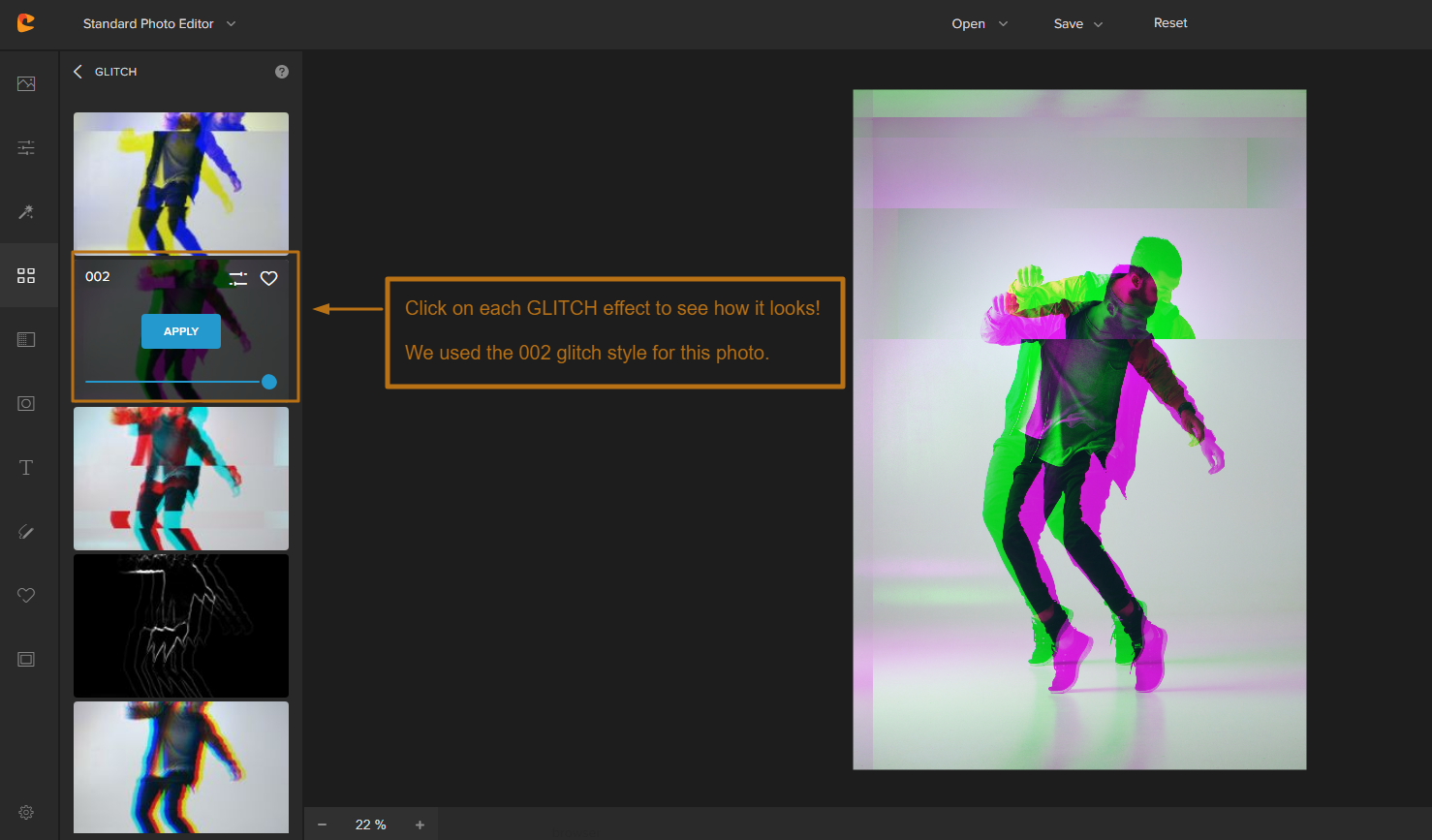Open the frames icon in sidebar
Screen dimensions: 1432x840
pos(26,660)
